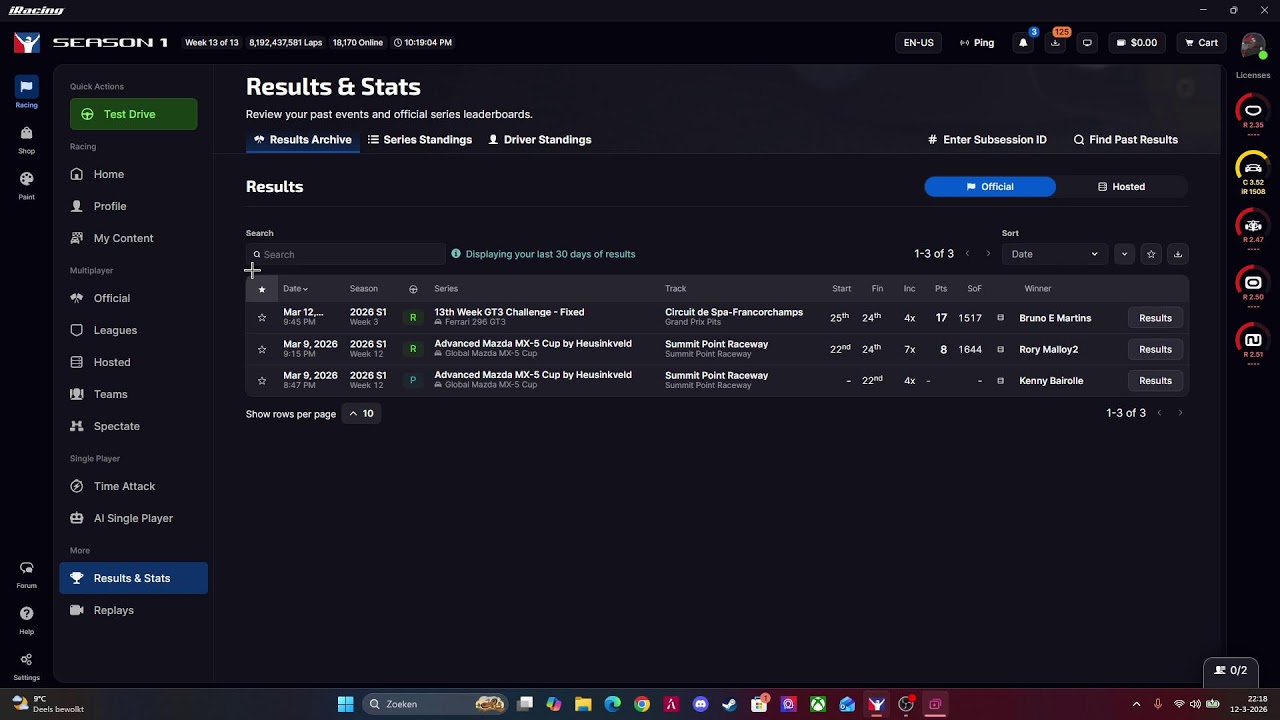Click Enter Subsession ID
Image resolution: width=1280 pixels, height=720 pixels.
[x=987, y=140]
